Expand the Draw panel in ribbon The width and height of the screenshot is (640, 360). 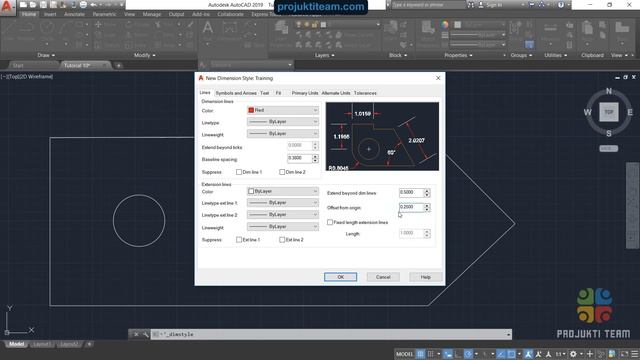(46, 55)
